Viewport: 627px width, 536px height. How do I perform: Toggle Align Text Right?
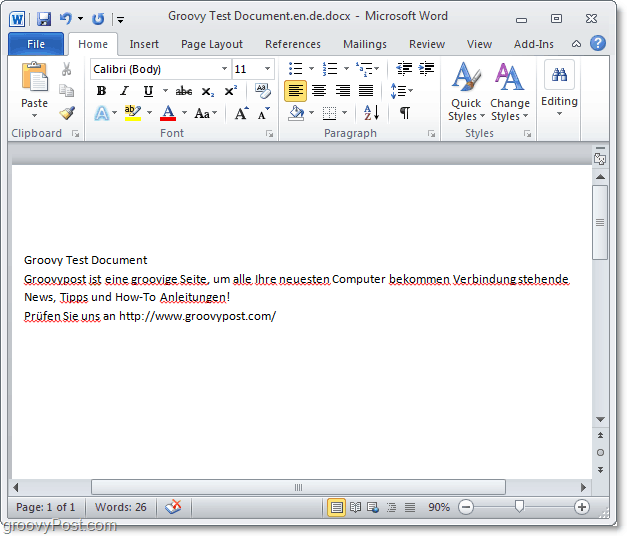343,91
